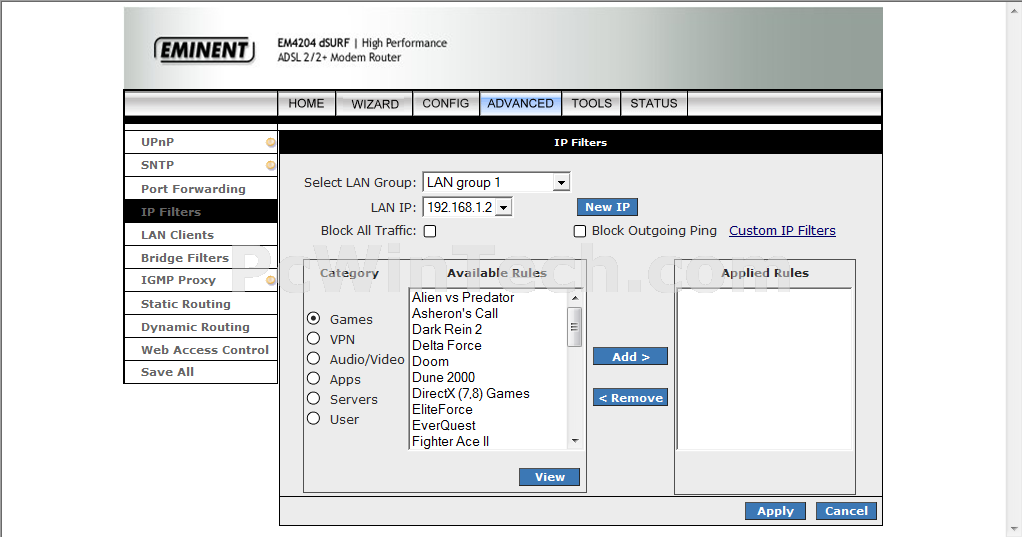
Task: Go to the HOME tab
Action: (306, 104)
